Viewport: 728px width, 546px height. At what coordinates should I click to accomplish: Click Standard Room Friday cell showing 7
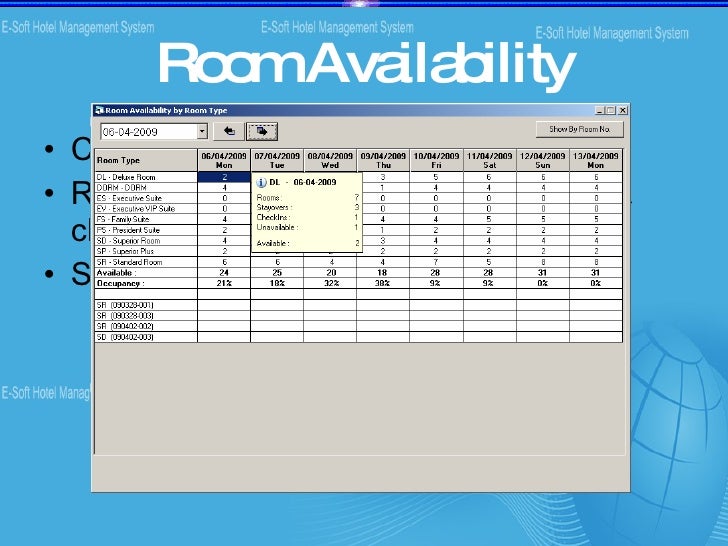[x=436, y=262]
